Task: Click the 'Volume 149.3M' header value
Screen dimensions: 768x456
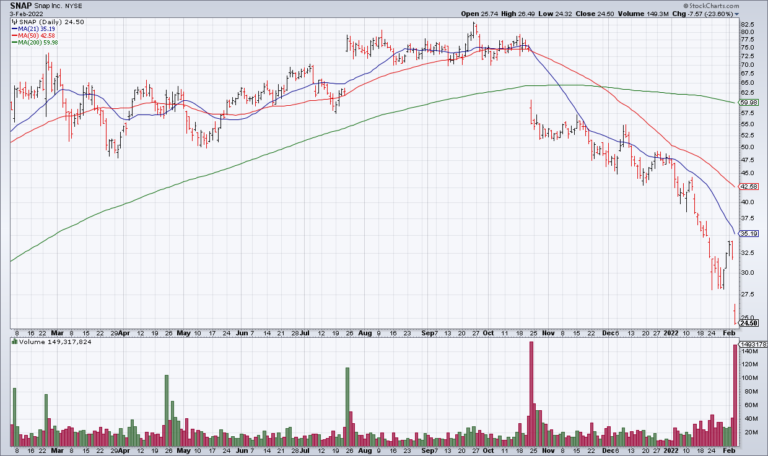Action: (x=643, y=14)
